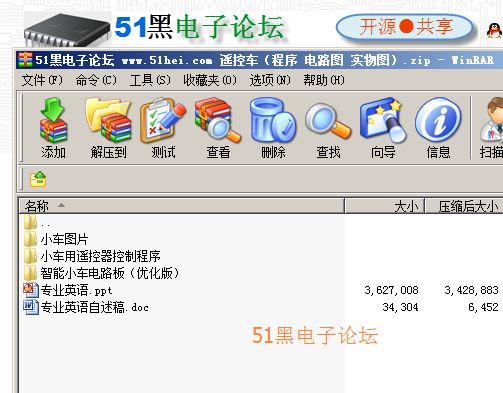Select 智能小车电路板（优化版） folder name

click(x=110, y=273)
